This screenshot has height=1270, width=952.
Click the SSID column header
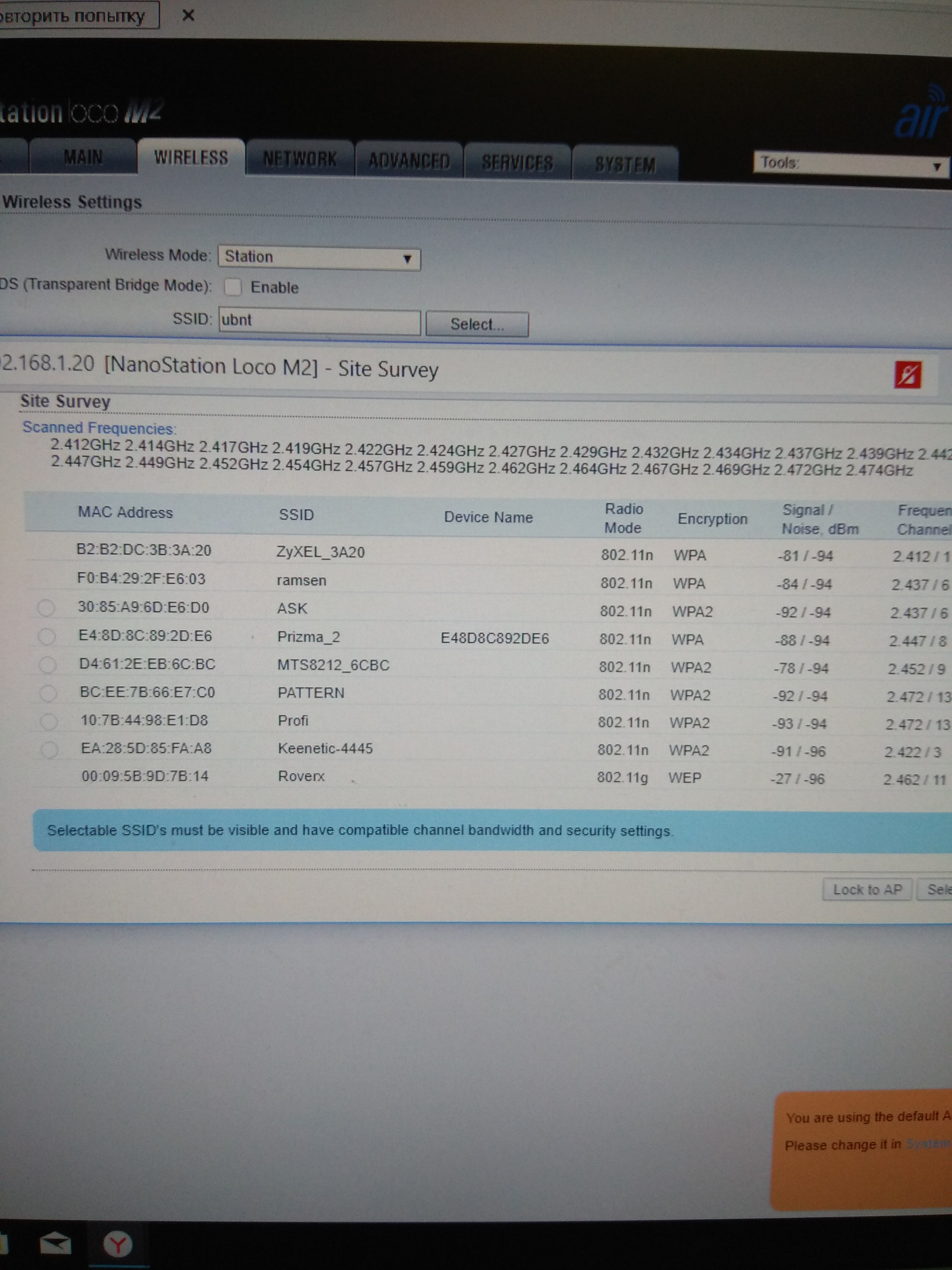point(296,514)
